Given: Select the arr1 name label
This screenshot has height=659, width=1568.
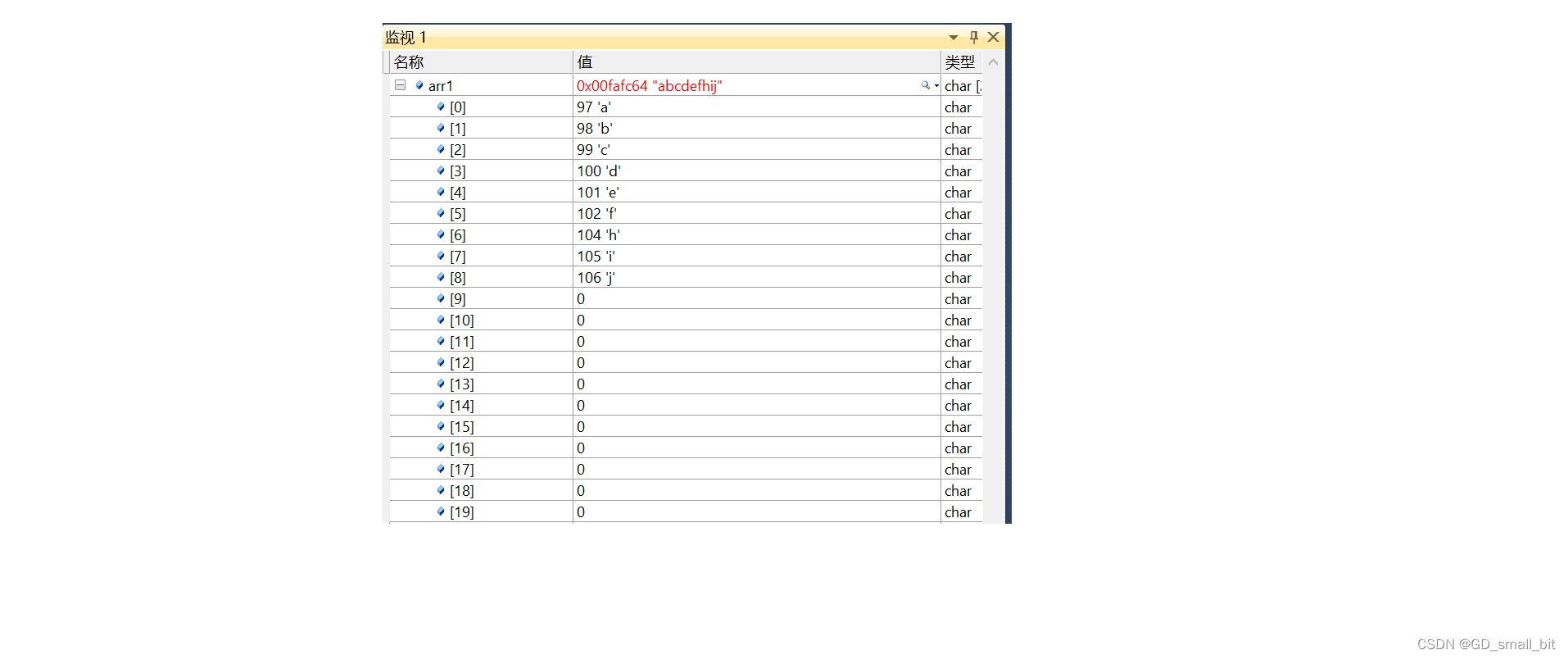Looking at the screenshot, I should tap(441, 86).
